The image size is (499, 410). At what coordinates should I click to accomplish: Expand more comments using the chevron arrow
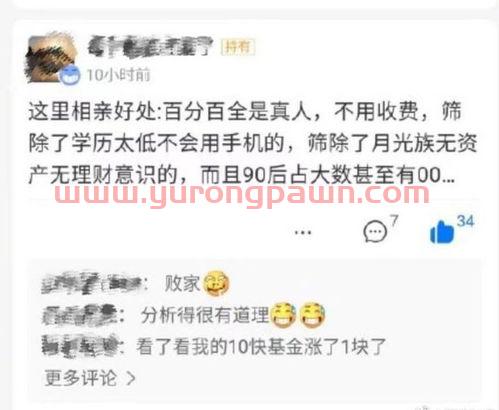coord(131,378)
